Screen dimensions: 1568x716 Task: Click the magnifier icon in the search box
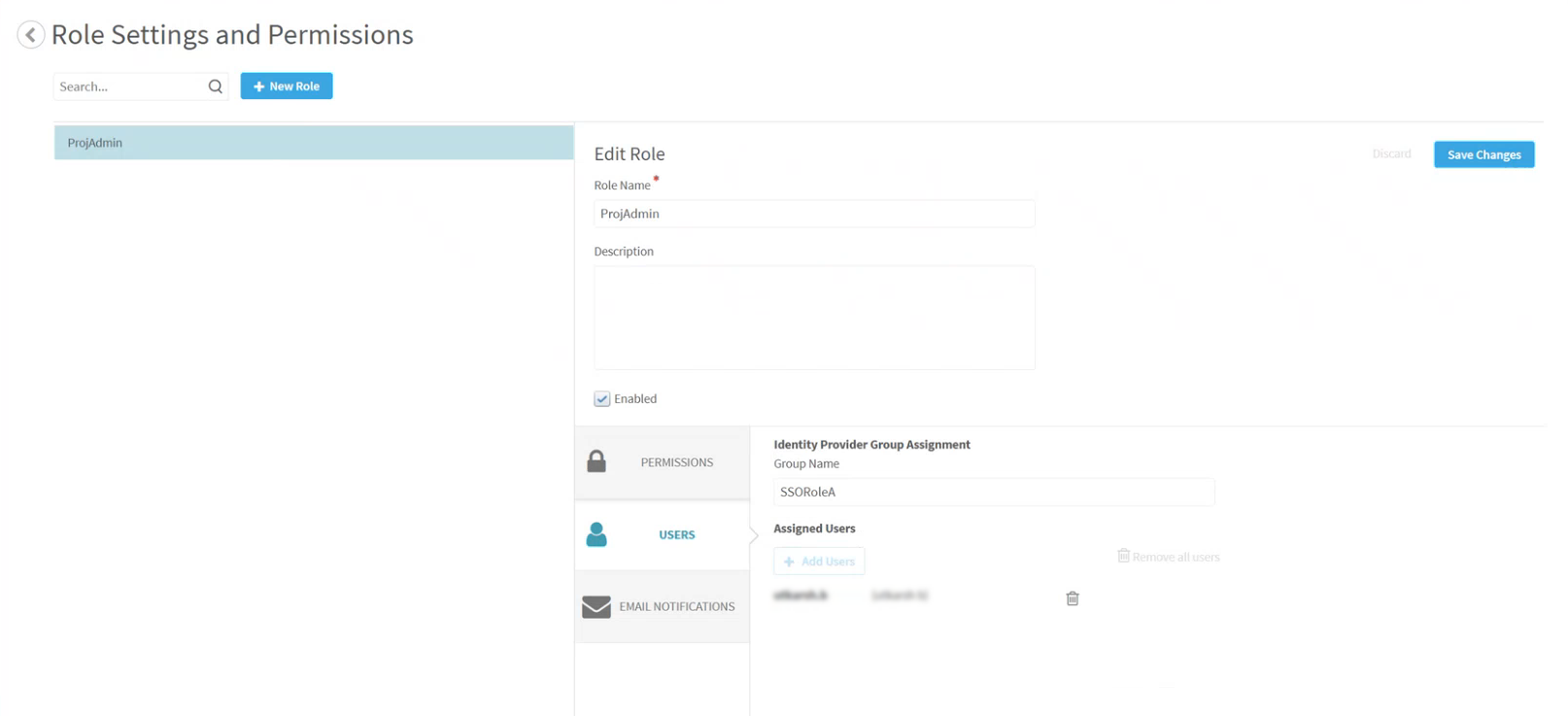[216, 86]
